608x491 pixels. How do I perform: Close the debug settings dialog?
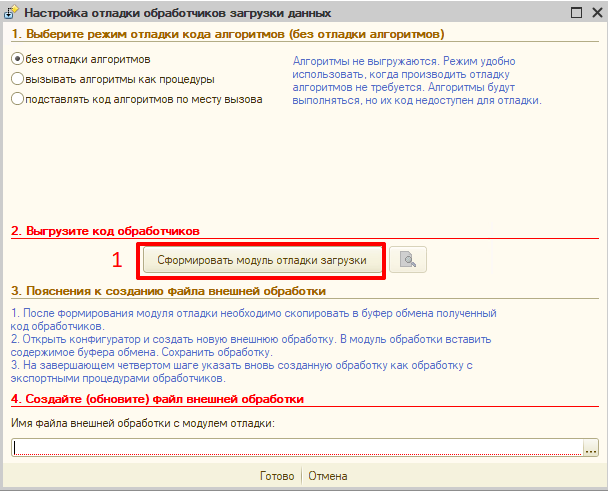point(598,12)
